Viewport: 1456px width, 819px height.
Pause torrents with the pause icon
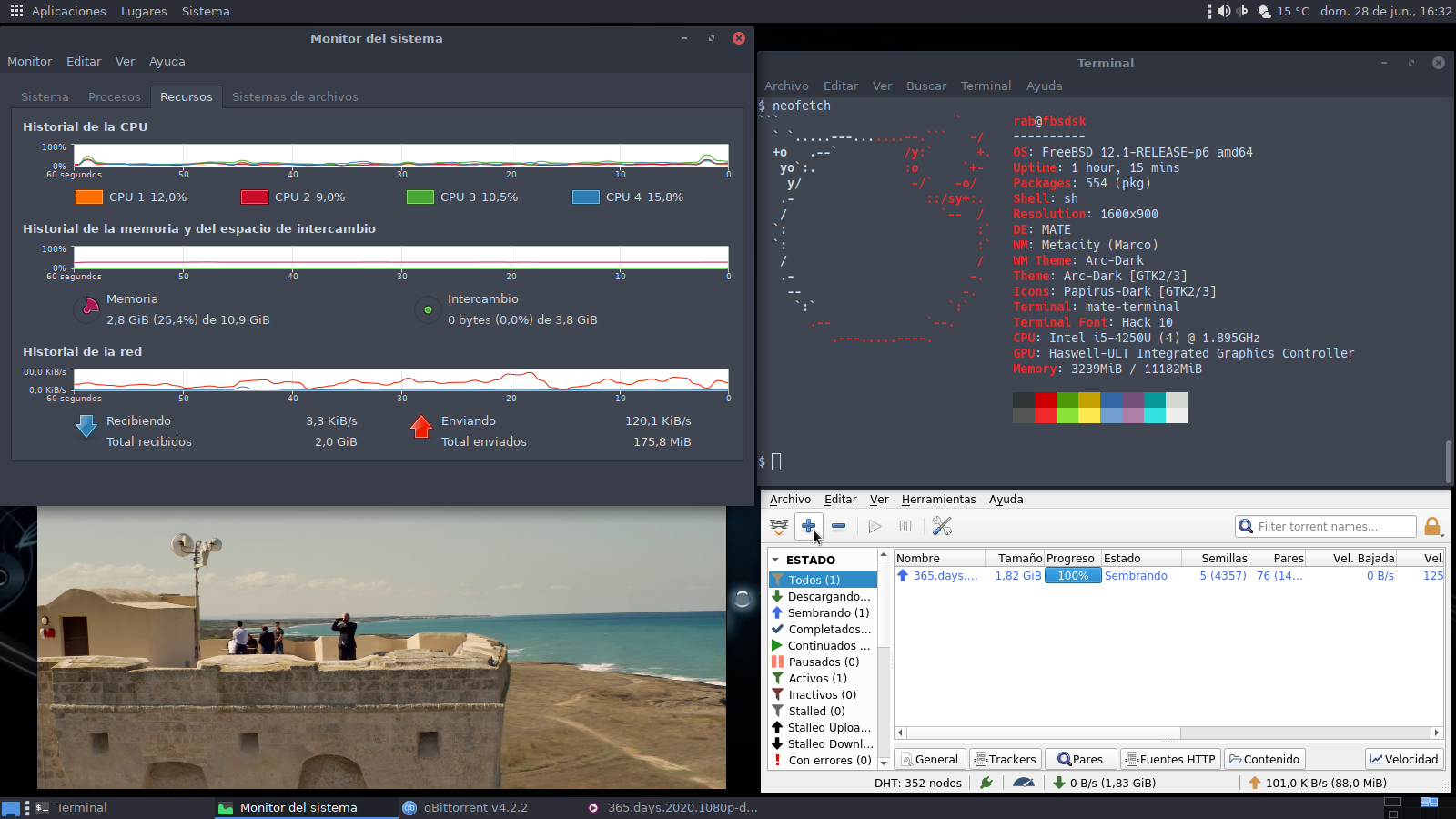[x=905, y=526]
